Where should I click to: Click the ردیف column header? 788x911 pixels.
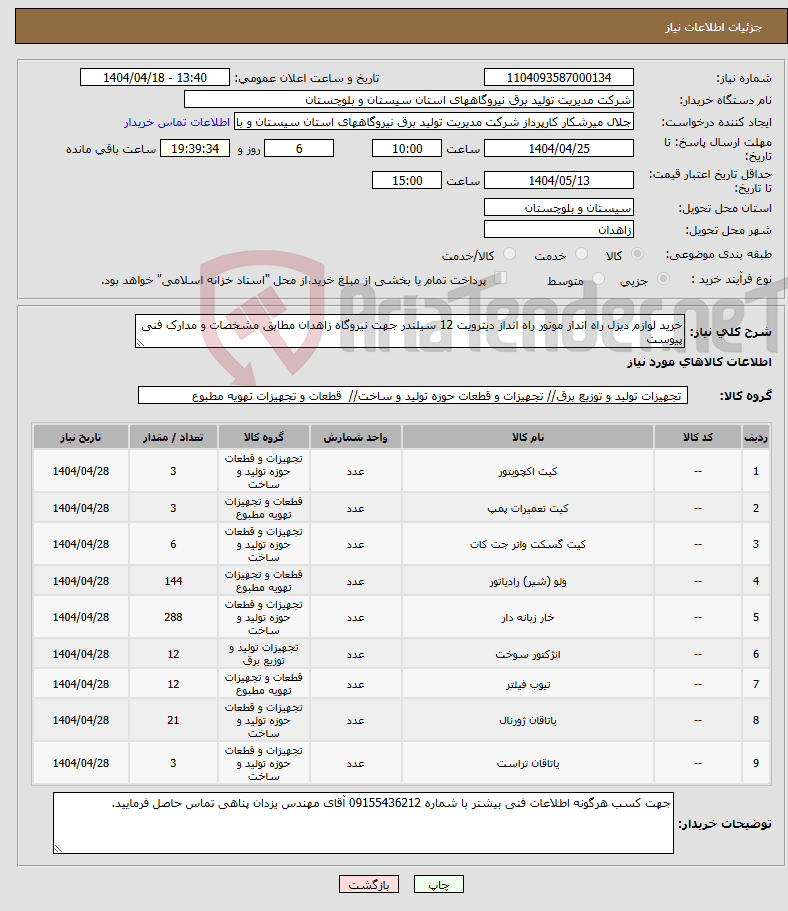tap(755, 437)
